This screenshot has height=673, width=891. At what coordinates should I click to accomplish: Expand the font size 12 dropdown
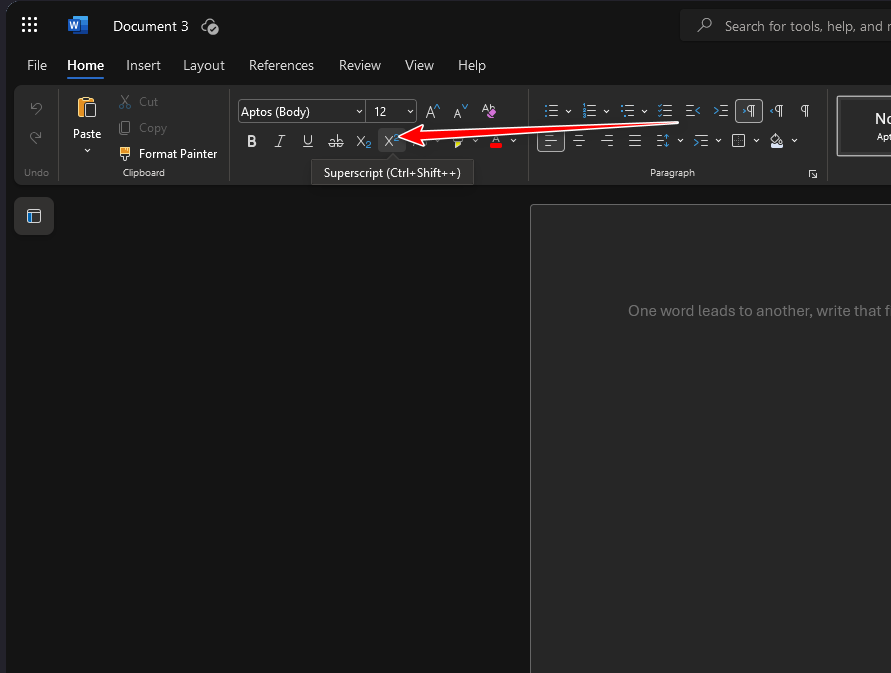[x=409, y=111]
